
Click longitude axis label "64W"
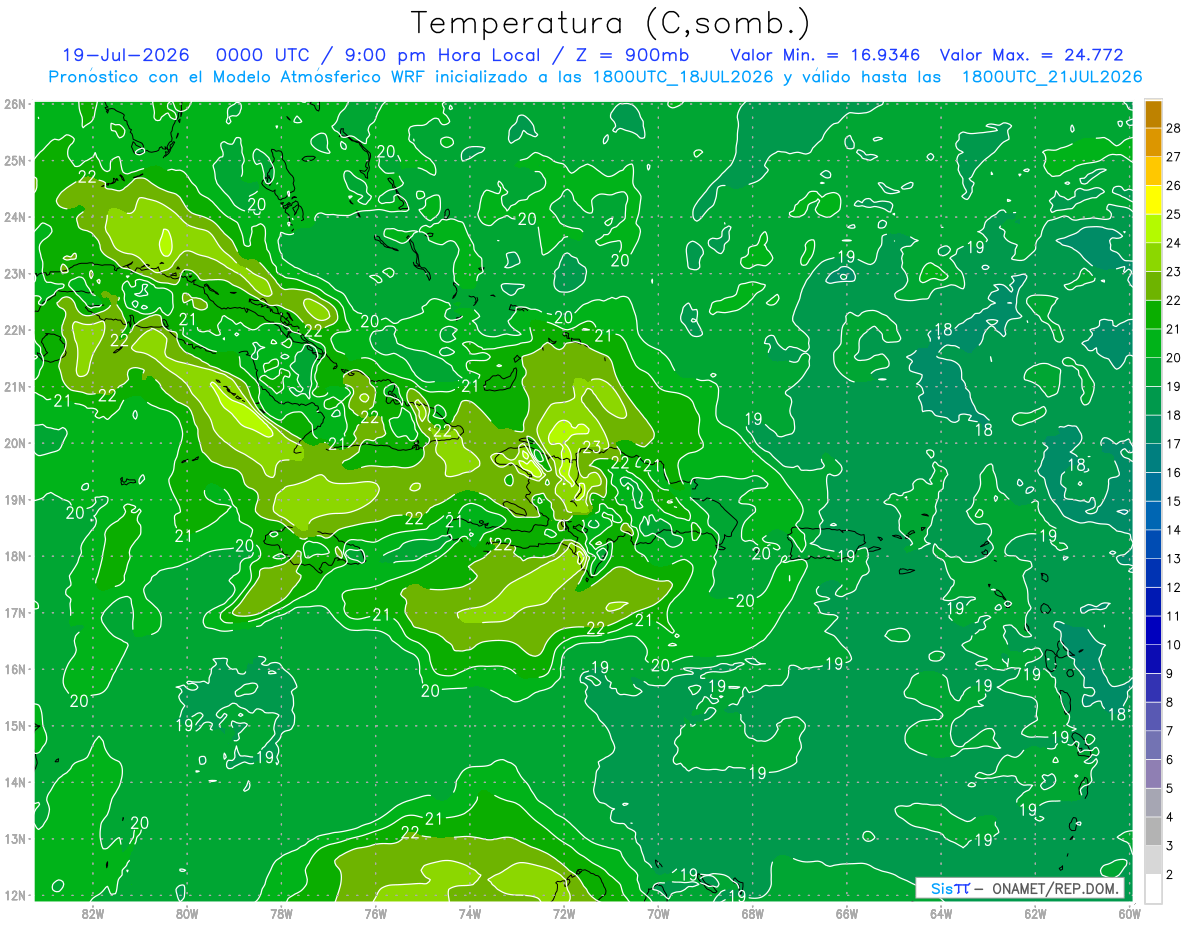pyautogui.click(x=941, y=913)
